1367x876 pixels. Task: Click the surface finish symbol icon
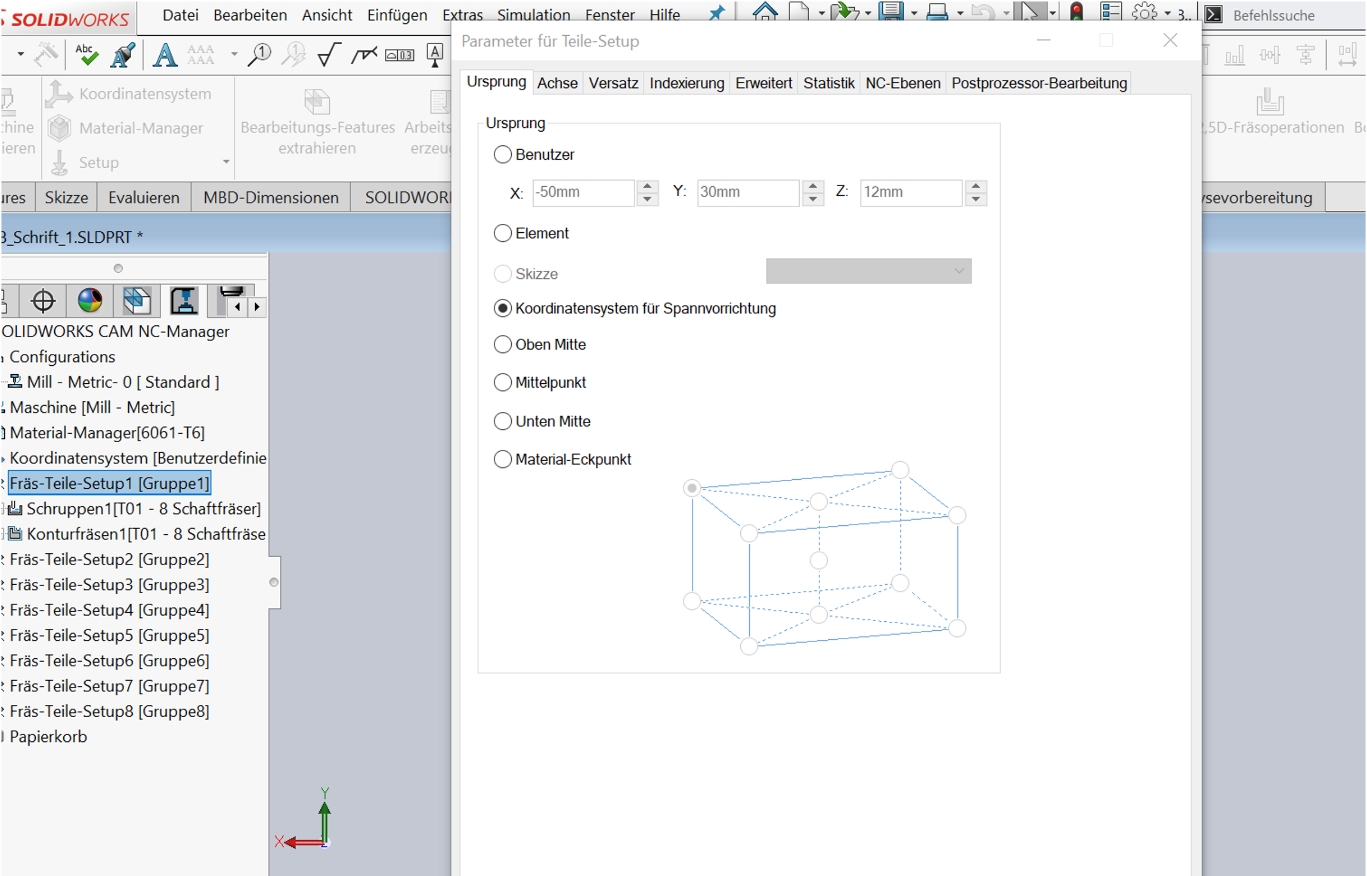[x=328, y=55]
